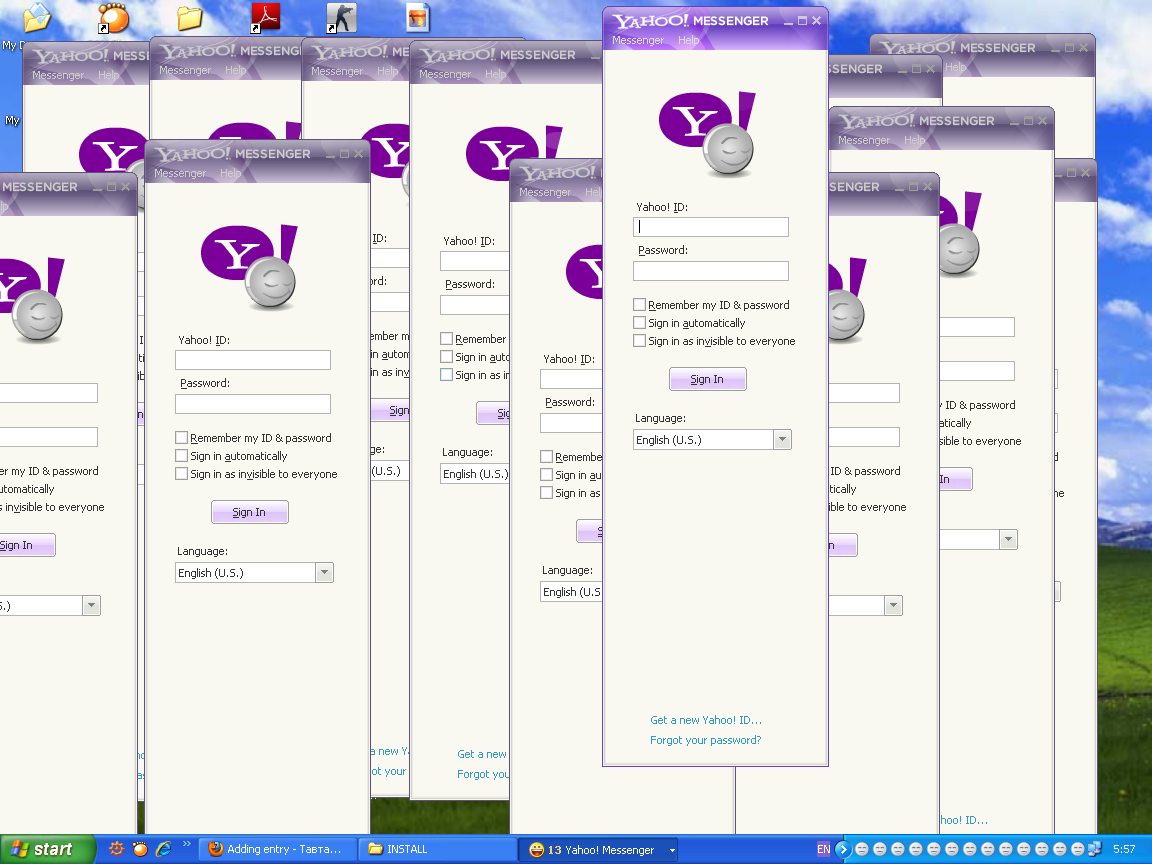Viewport: 1152px width, 864px height.
Task: Launch Internet Explorer from quick launch bar
Action: pyautogui.click(x=163, y=849)
